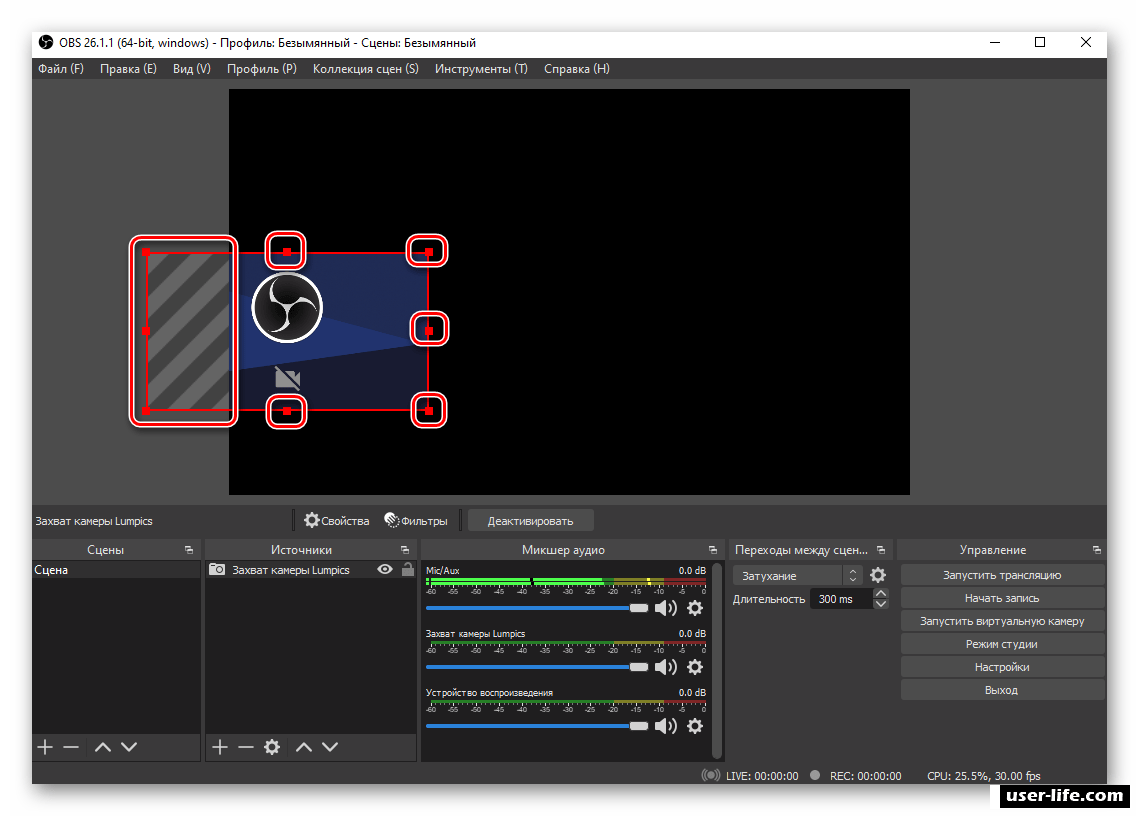Screen dimensions: 1139x816
Task: Toggle visibility eye of Захват камеры Lumpics
Action: coord(385,570)
